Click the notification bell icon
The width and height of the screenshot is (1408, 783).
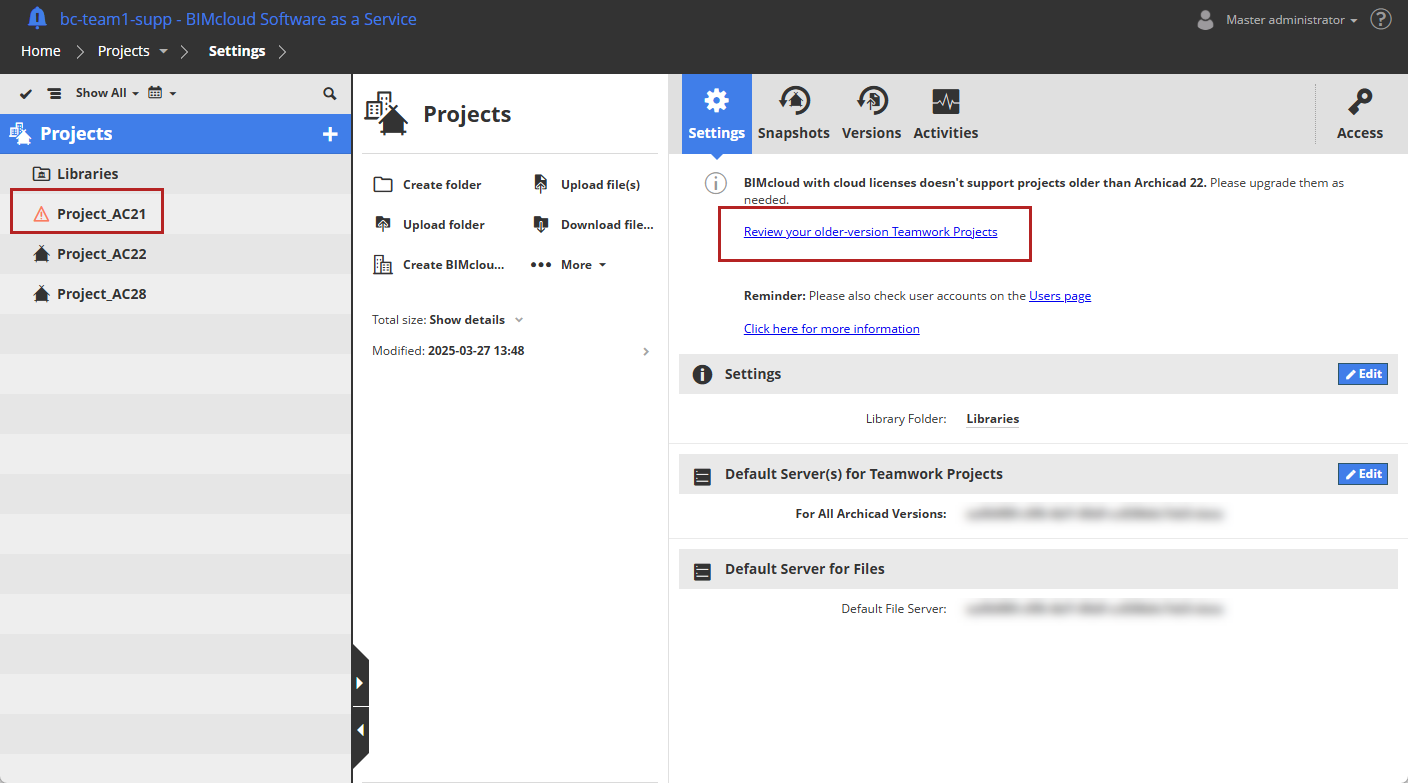coord(37,18)
